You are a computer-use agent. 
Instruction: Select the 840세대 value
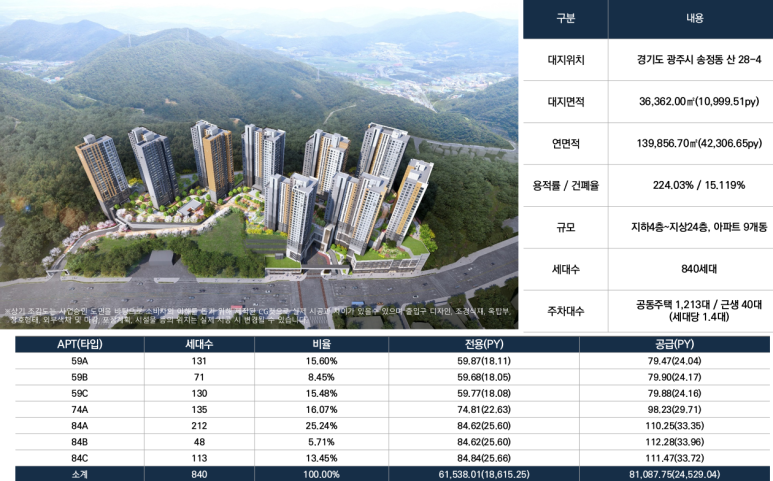click(699, 269)
